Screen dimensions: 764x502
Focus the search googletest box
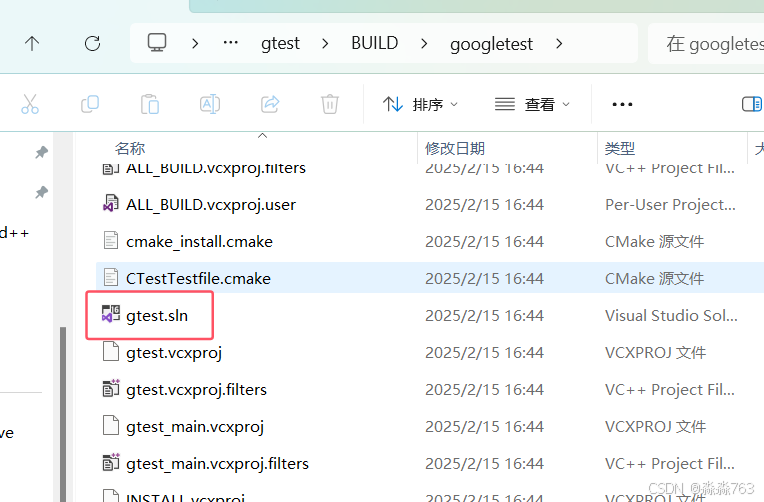[706, 44]
